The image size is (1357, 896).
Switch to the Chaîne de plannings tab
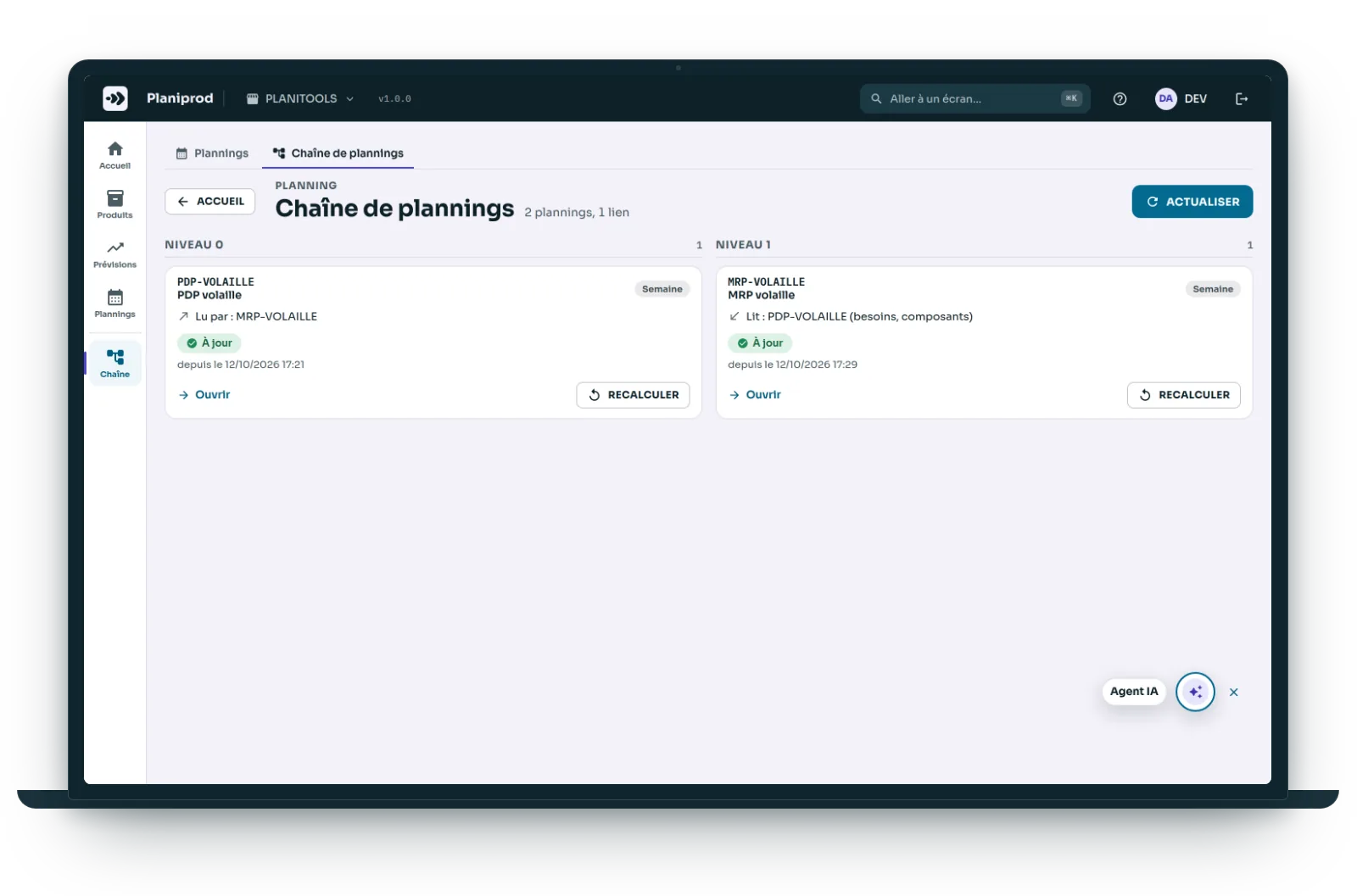[x=338, y=153]
